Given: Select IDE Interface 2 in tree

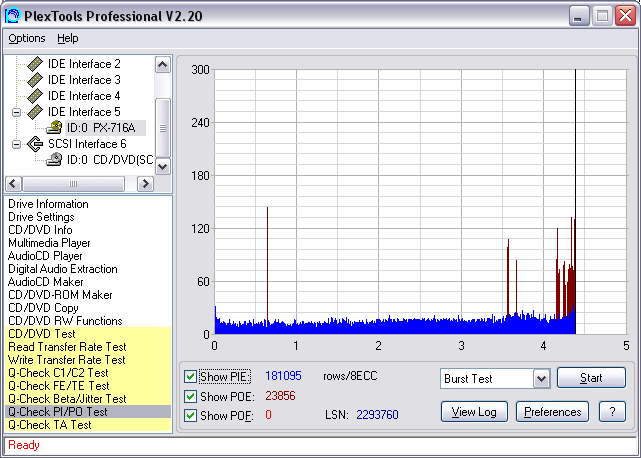Looking at the screenshot, I should pyautogui.click(x=84, y=64).
